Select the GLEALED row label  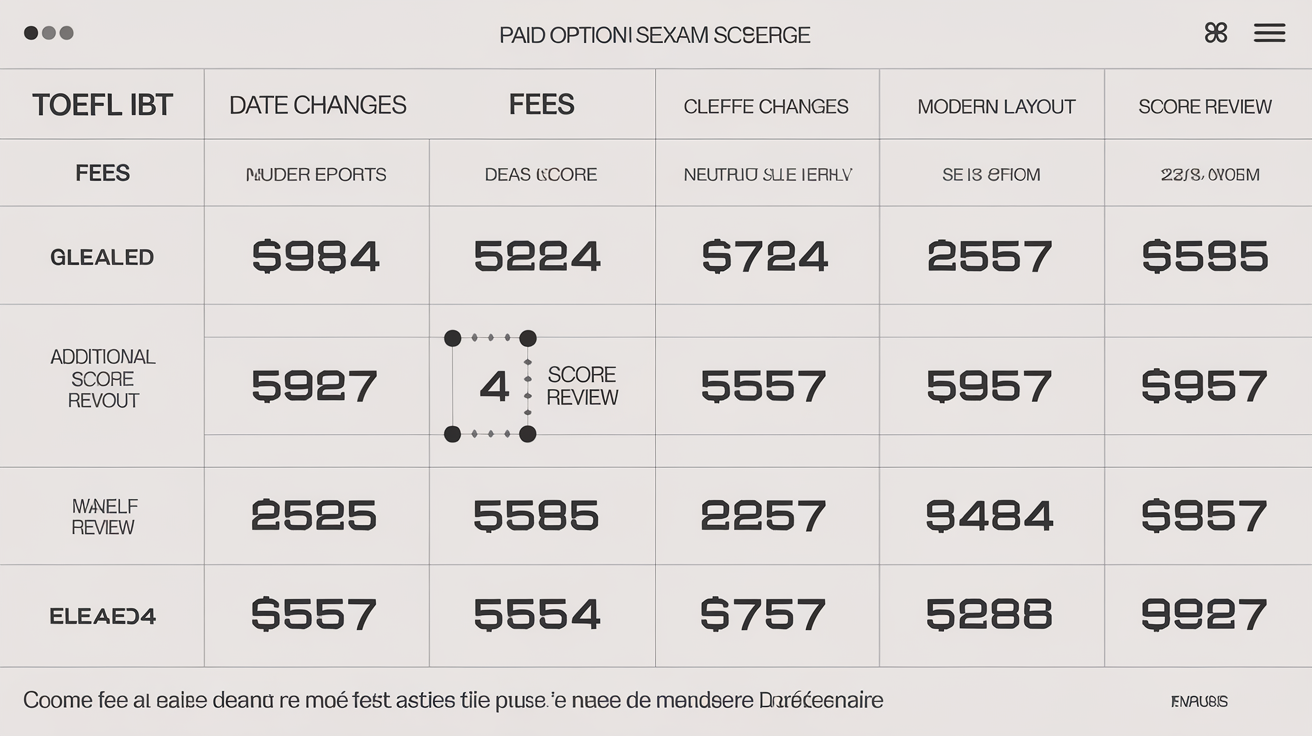[x=102, y=257]
